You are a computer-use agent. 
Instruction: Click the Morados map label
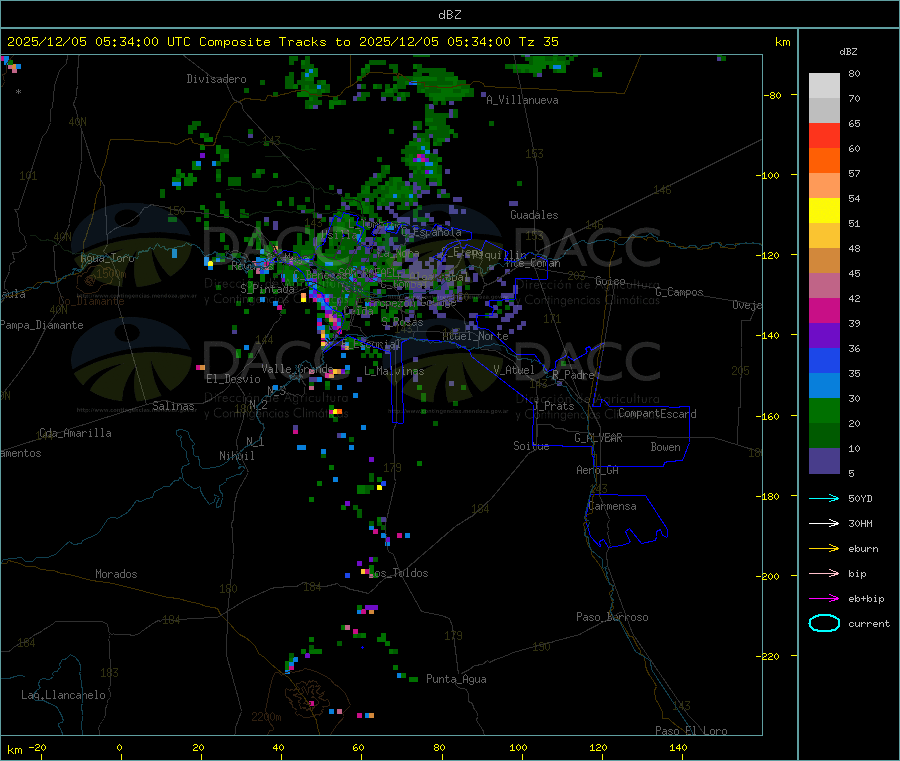coord(116,574)
